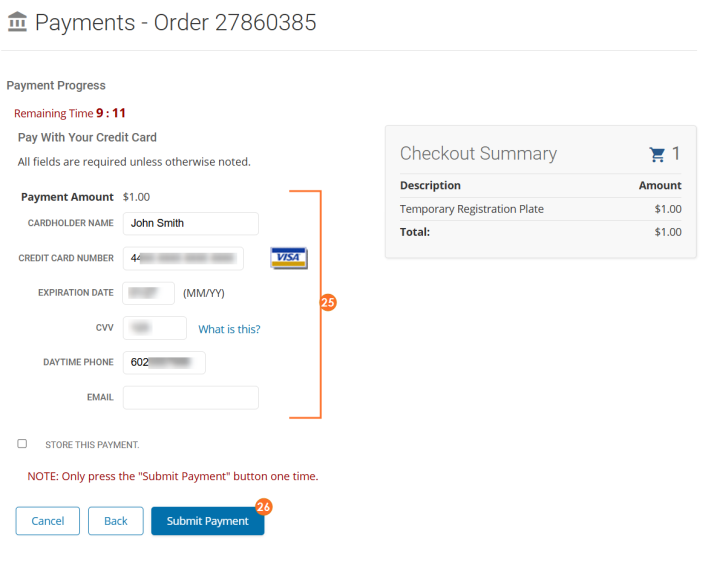Click the Submit Payment button
Image resolution: width=708 pixels, height=563 pixels.
(208, 521)
